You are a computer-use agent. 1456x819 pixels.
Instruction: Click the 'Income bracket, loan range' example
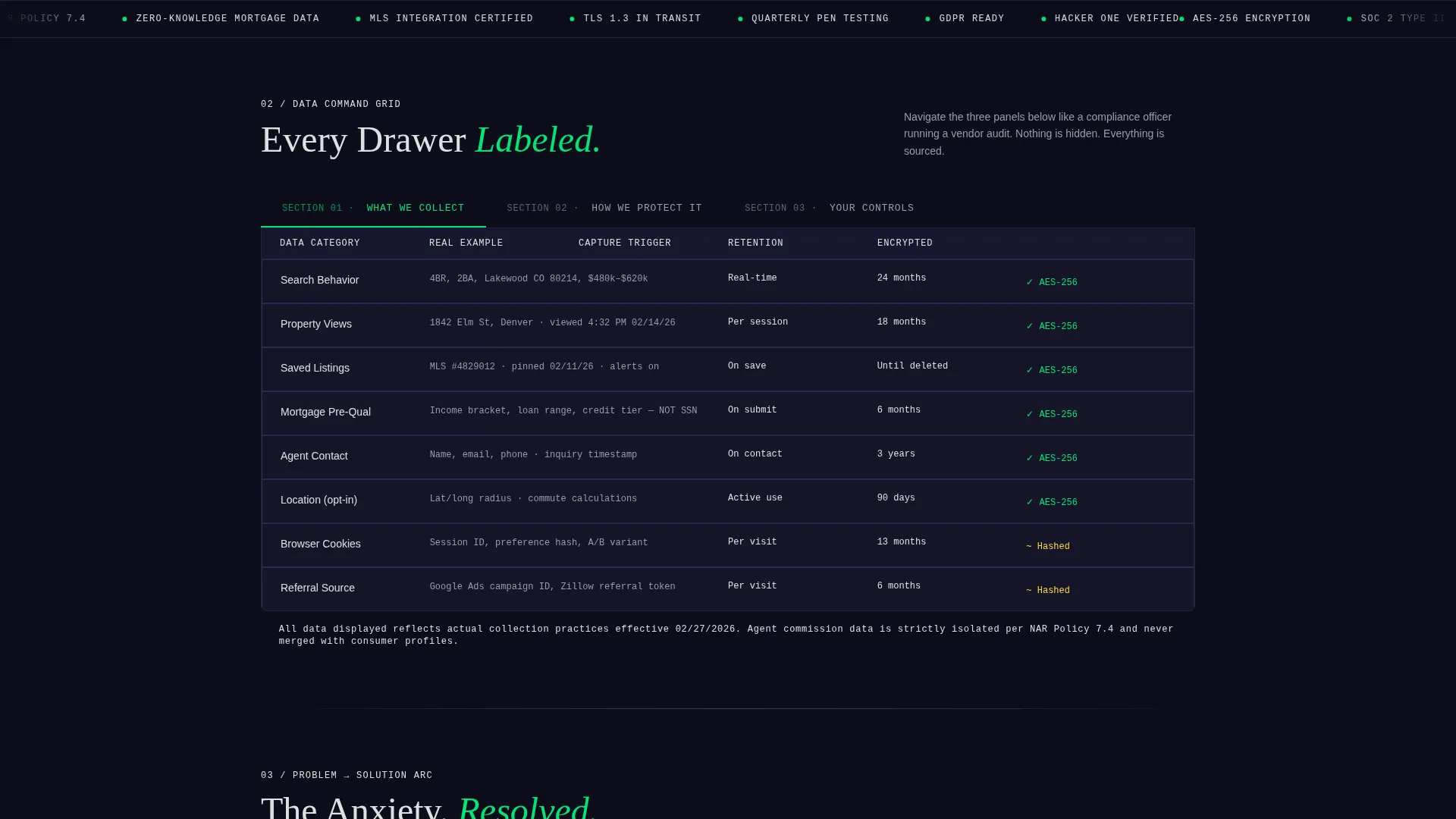click(563, 411)
